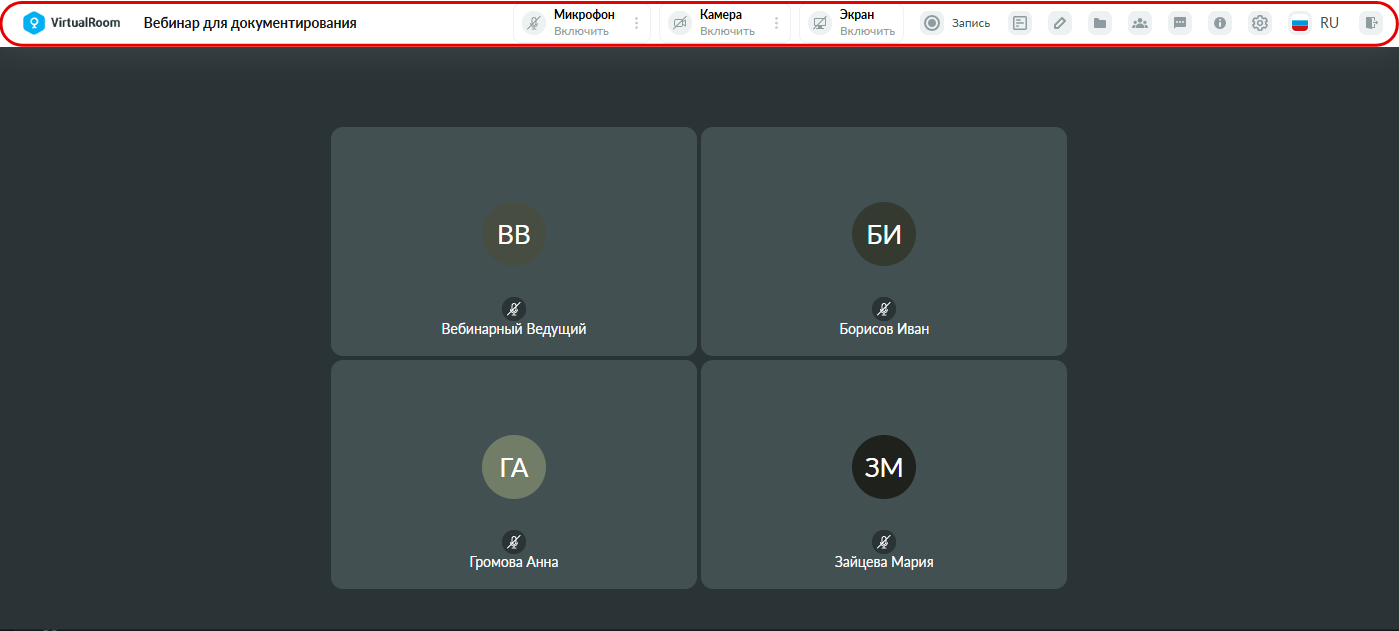Click the name Борисов Иван
This screenshot has width=1399, height=631.
[884, 329]
